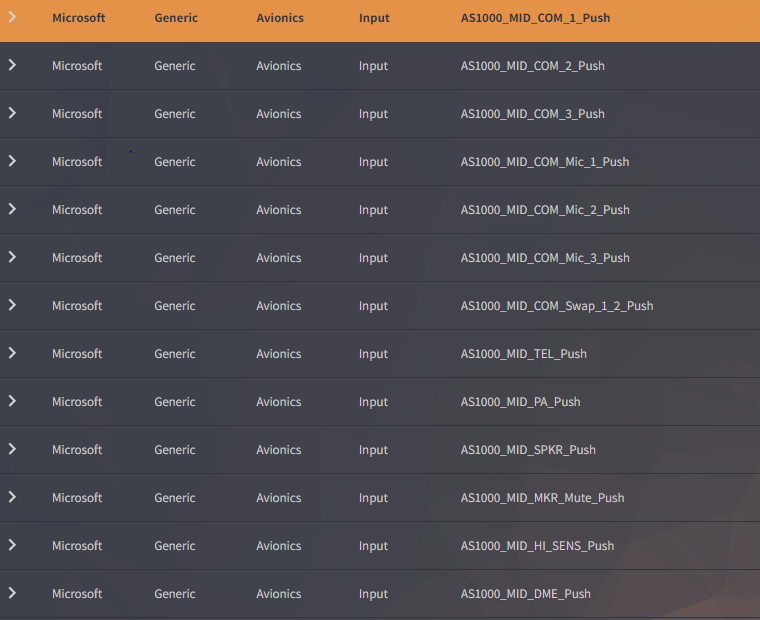Click Microsoft in the highlighted COM_1_Push row

79,18
